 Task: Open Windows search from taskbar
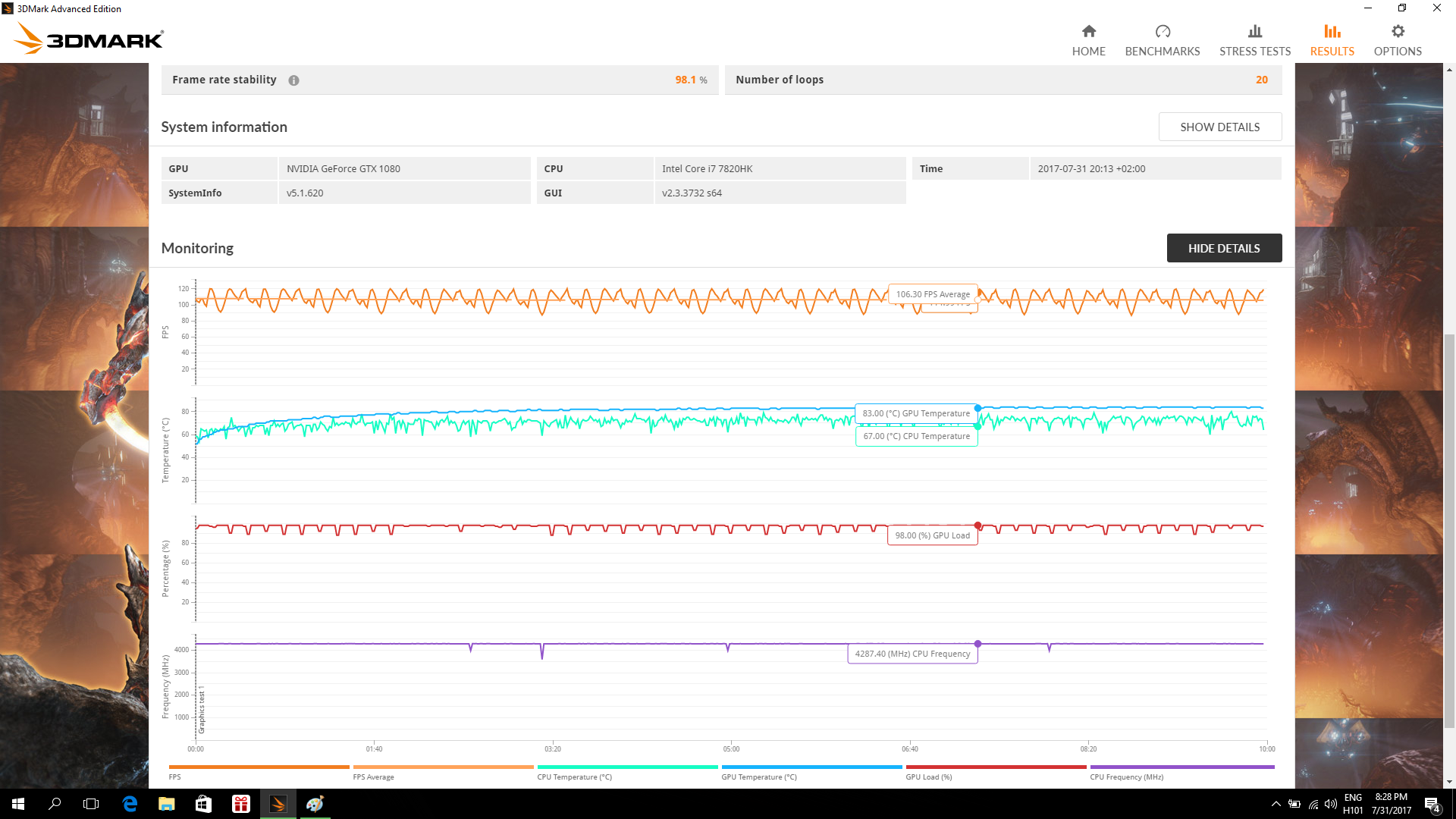pos(55,804)
